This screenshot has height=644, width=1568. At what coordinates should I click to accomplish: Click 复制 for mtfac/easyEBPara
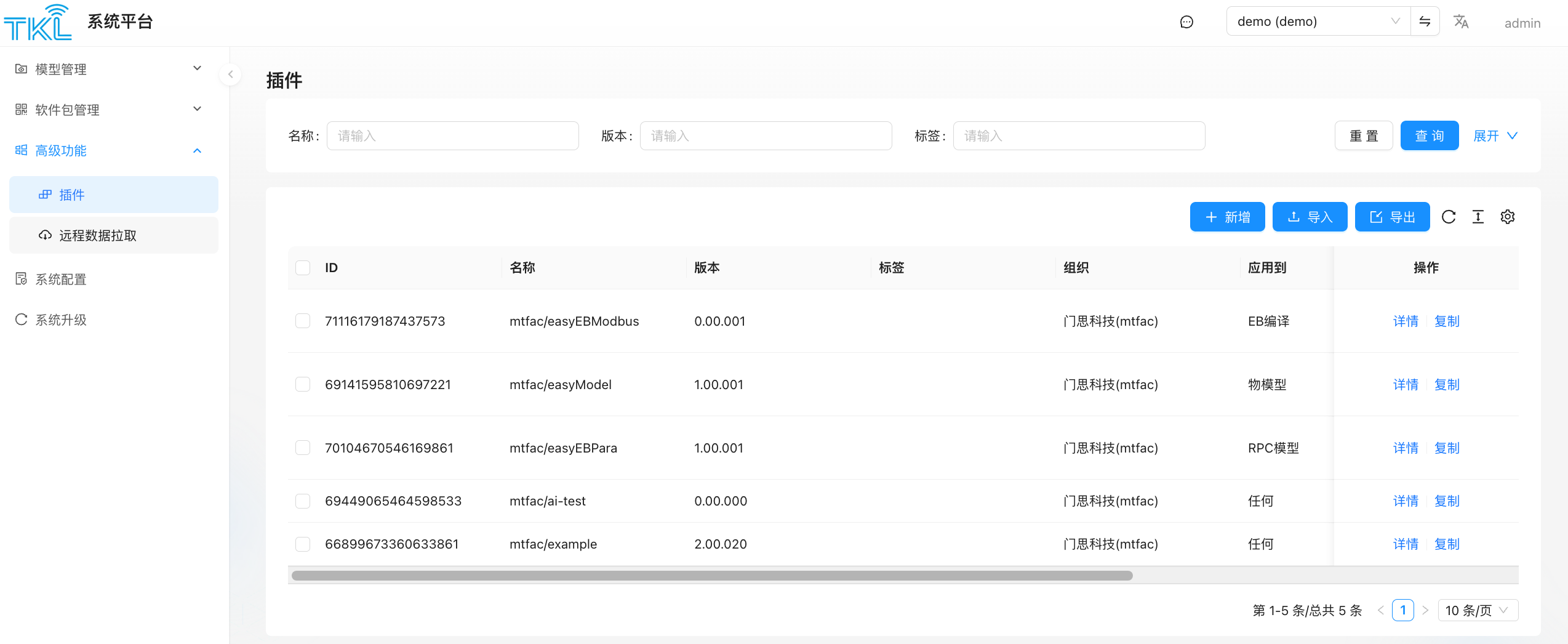[x=1447, y=448]
